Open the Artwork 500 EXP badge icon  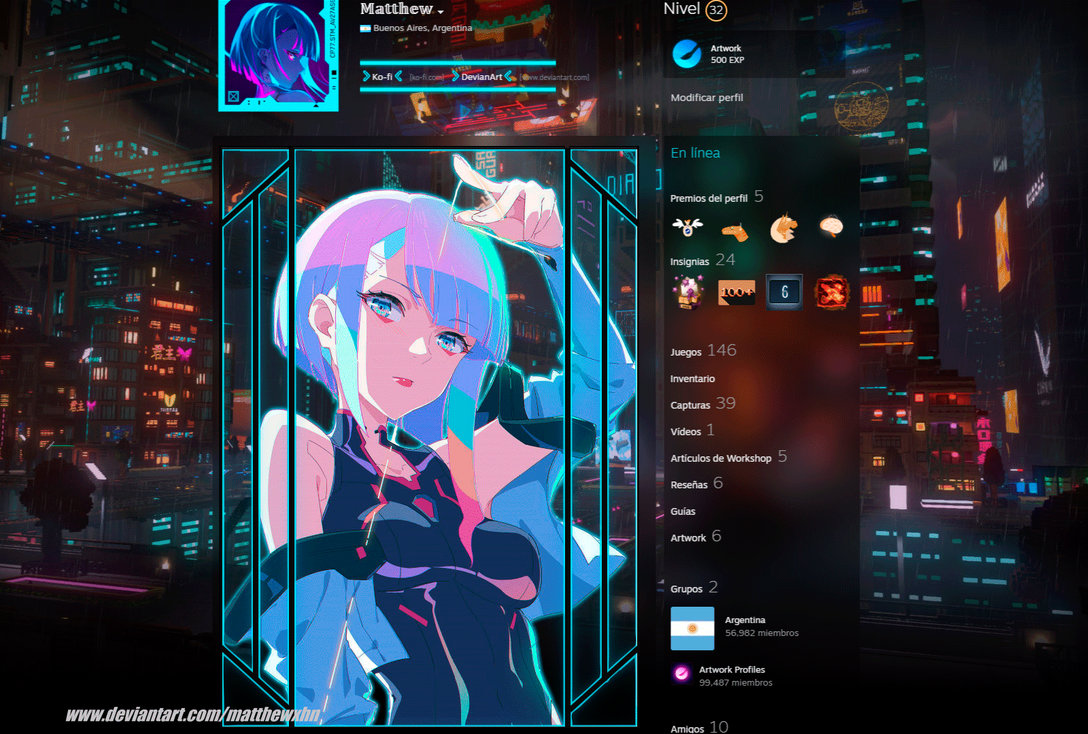click(687, 53)
